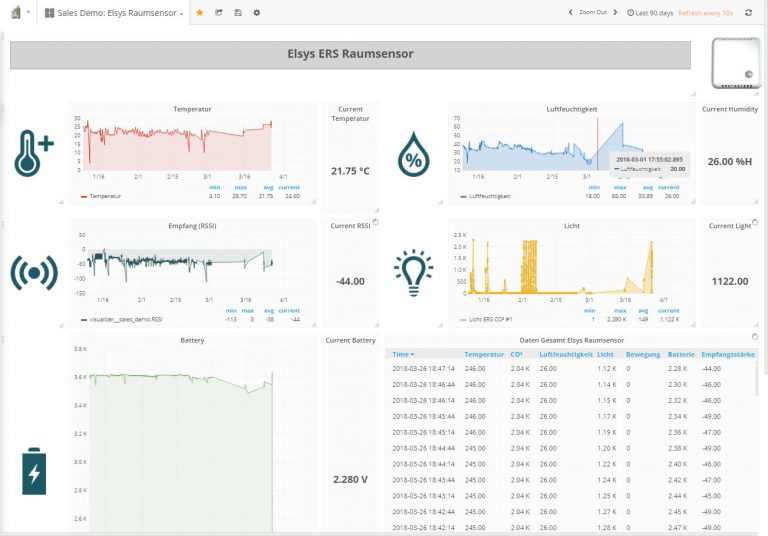The width and height of the screenshot is (768, 536).
Task: Click the Elsys ERS Raumsensor title panel
Action: pos(350,54)
